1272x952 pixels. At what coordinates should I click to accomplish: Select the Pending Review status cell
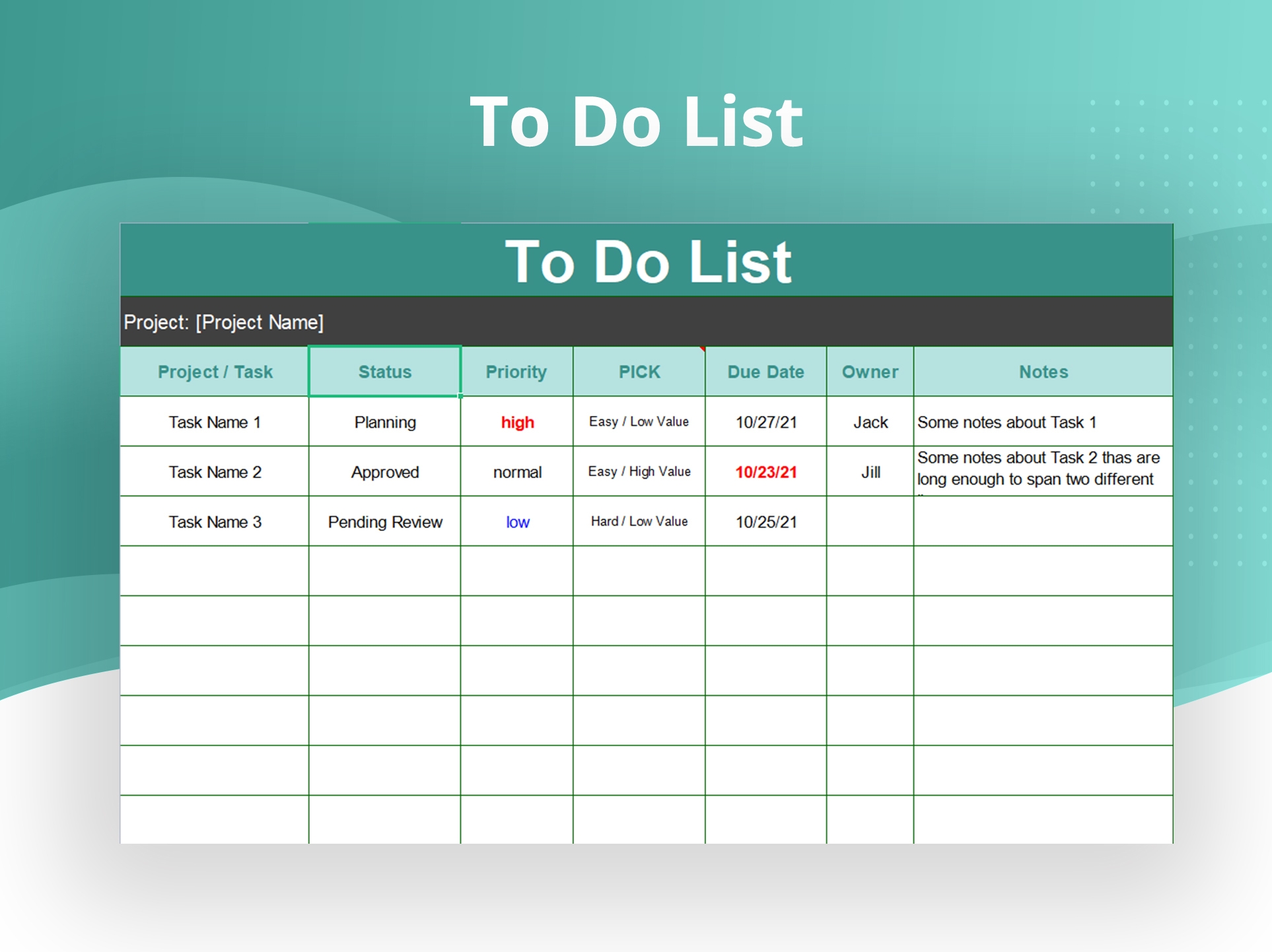click(384, 522)
